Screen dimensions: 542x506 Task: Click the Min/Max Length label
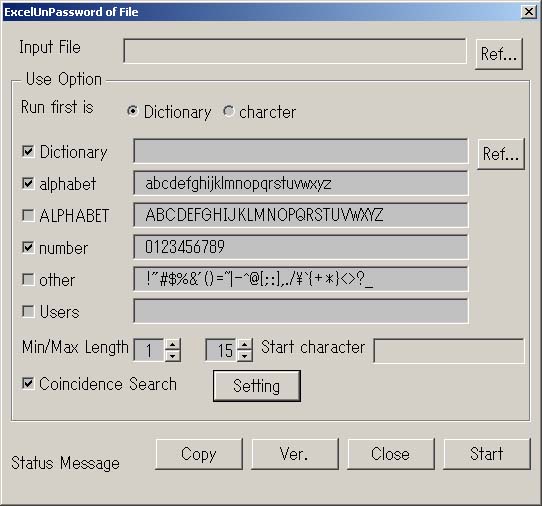pyautogui.click(x=75, y=347)
